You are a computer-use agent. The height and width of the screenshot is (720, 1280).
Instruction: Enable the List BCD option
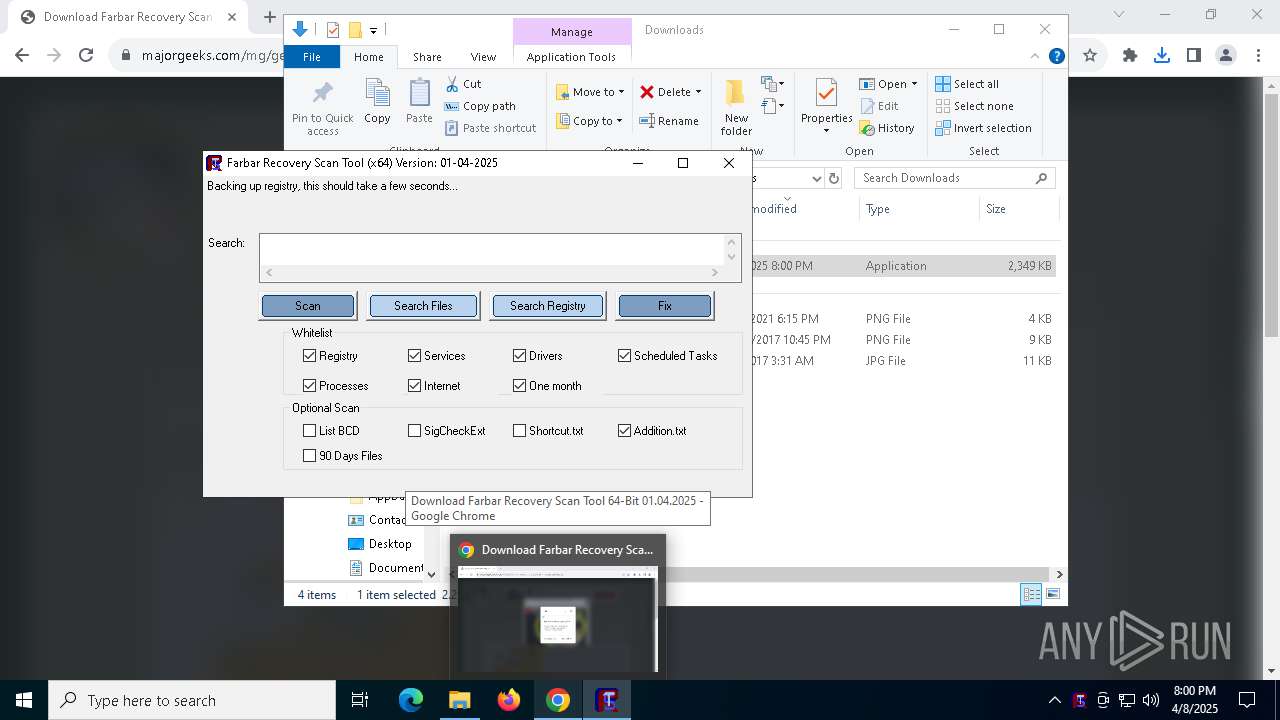click(x=309, y=431)
